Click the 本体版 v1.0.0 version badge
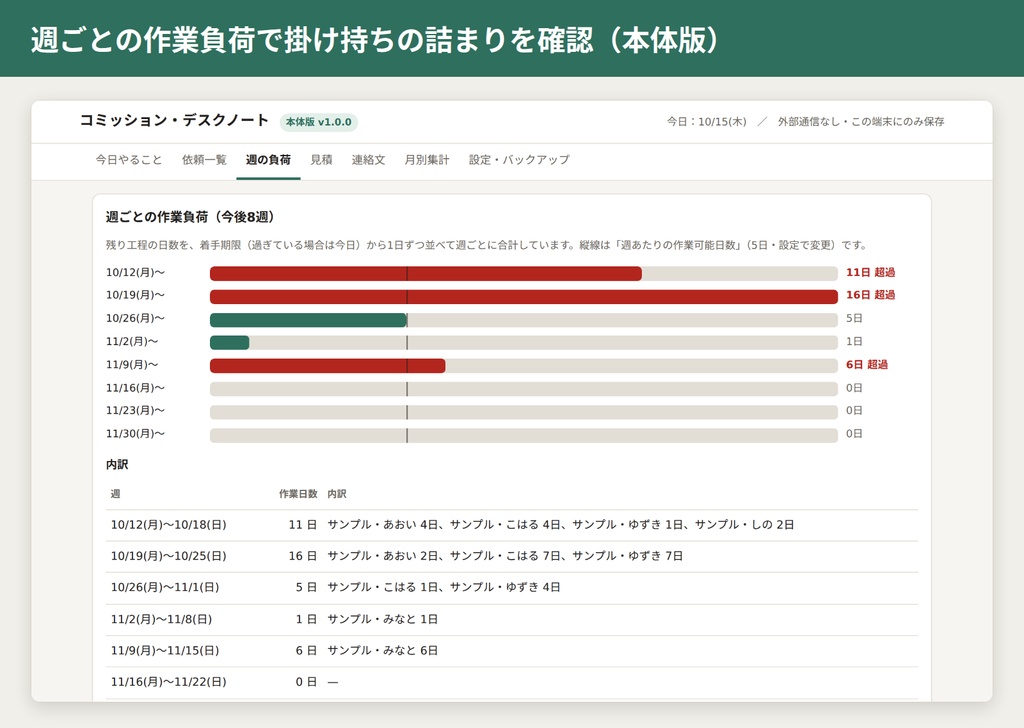 tap(319, 122)
